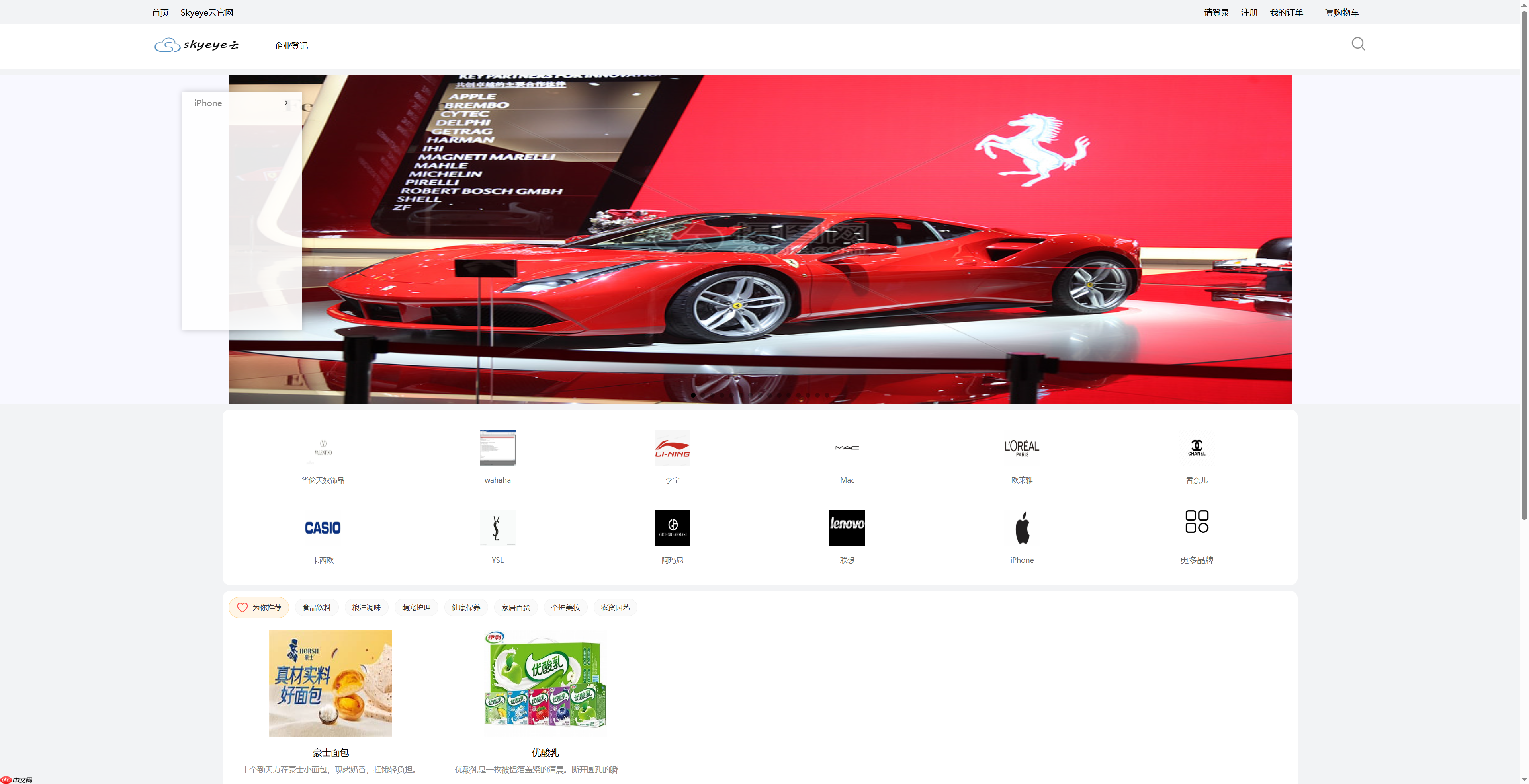Open the Apple iPhone brand icon

coord(1021,527)
